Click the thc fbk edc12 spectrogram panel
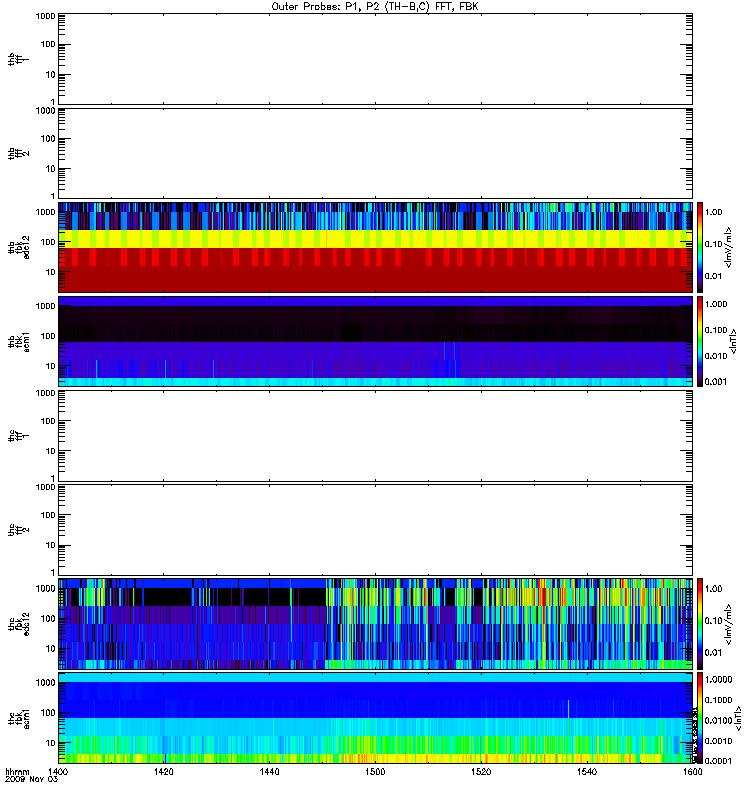The height and width of the screenshot is (800, 750). point(375,624)
